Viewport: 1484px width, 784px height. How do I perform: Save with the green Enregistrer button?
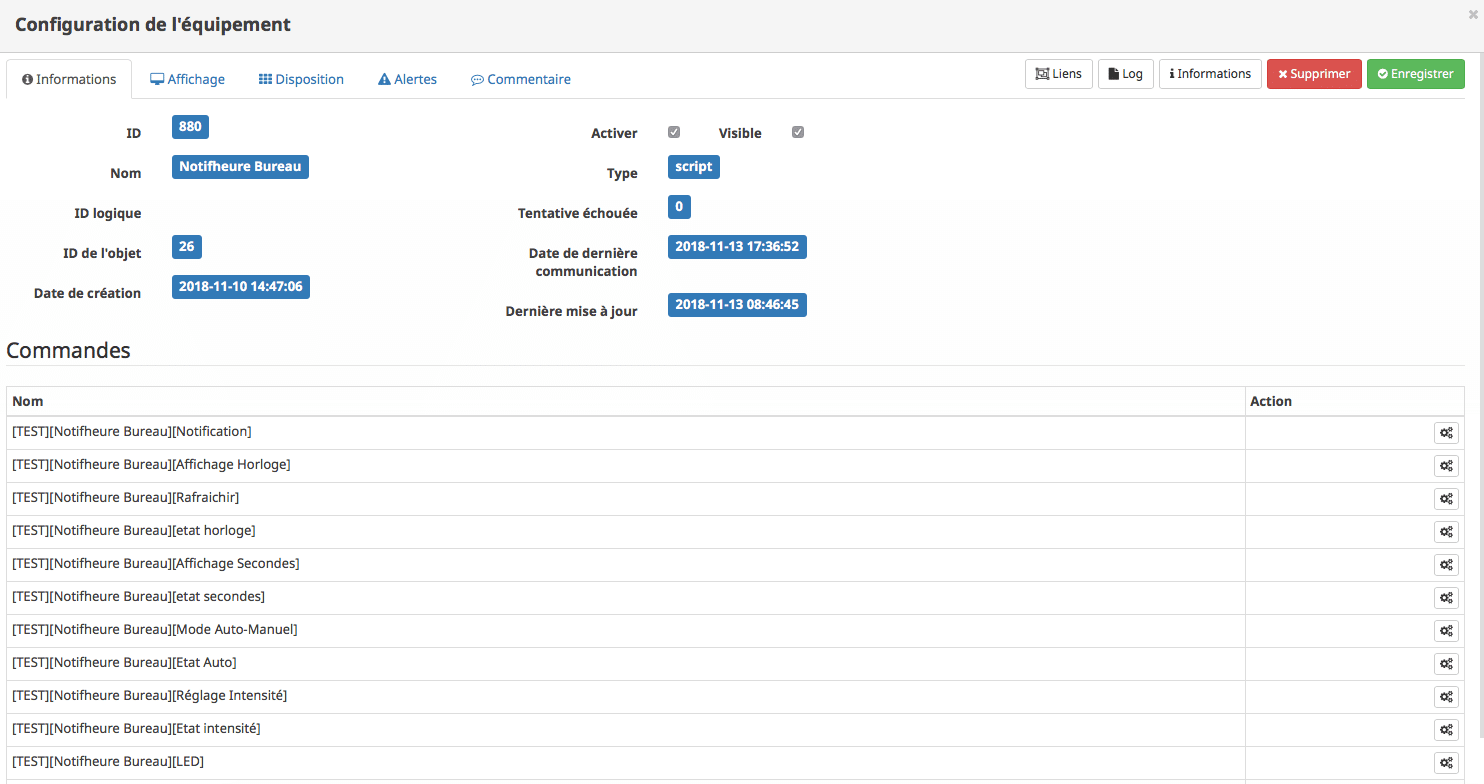coord(1415,74)
